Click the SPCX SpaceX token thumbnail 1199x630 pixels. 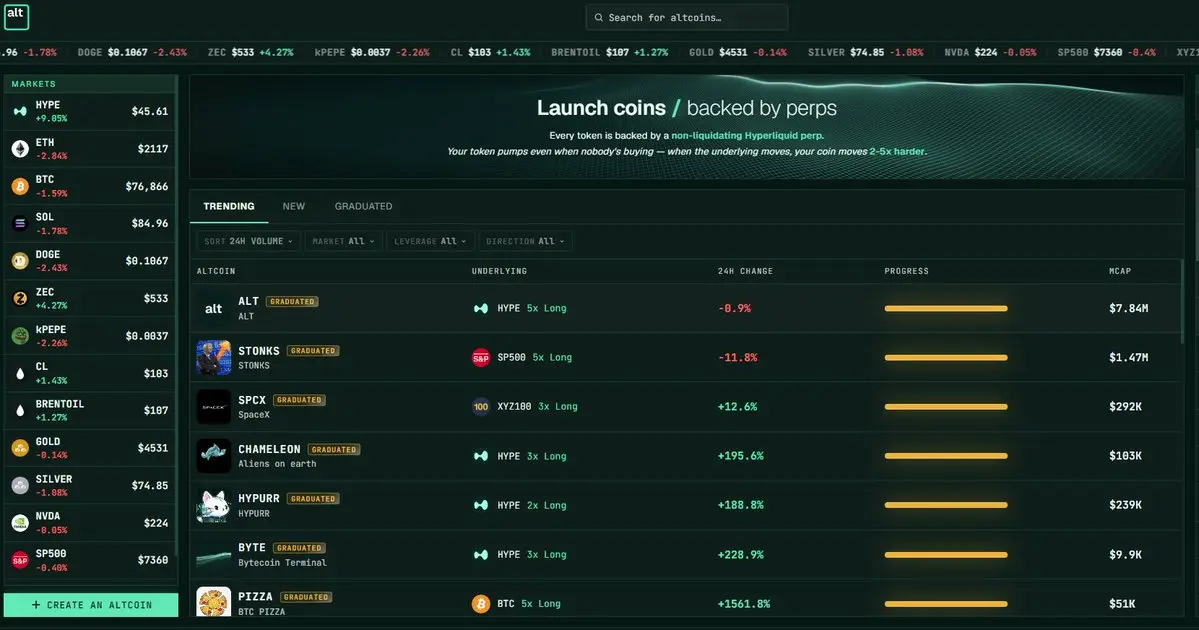pyautogui.click(x=213, y=407)
